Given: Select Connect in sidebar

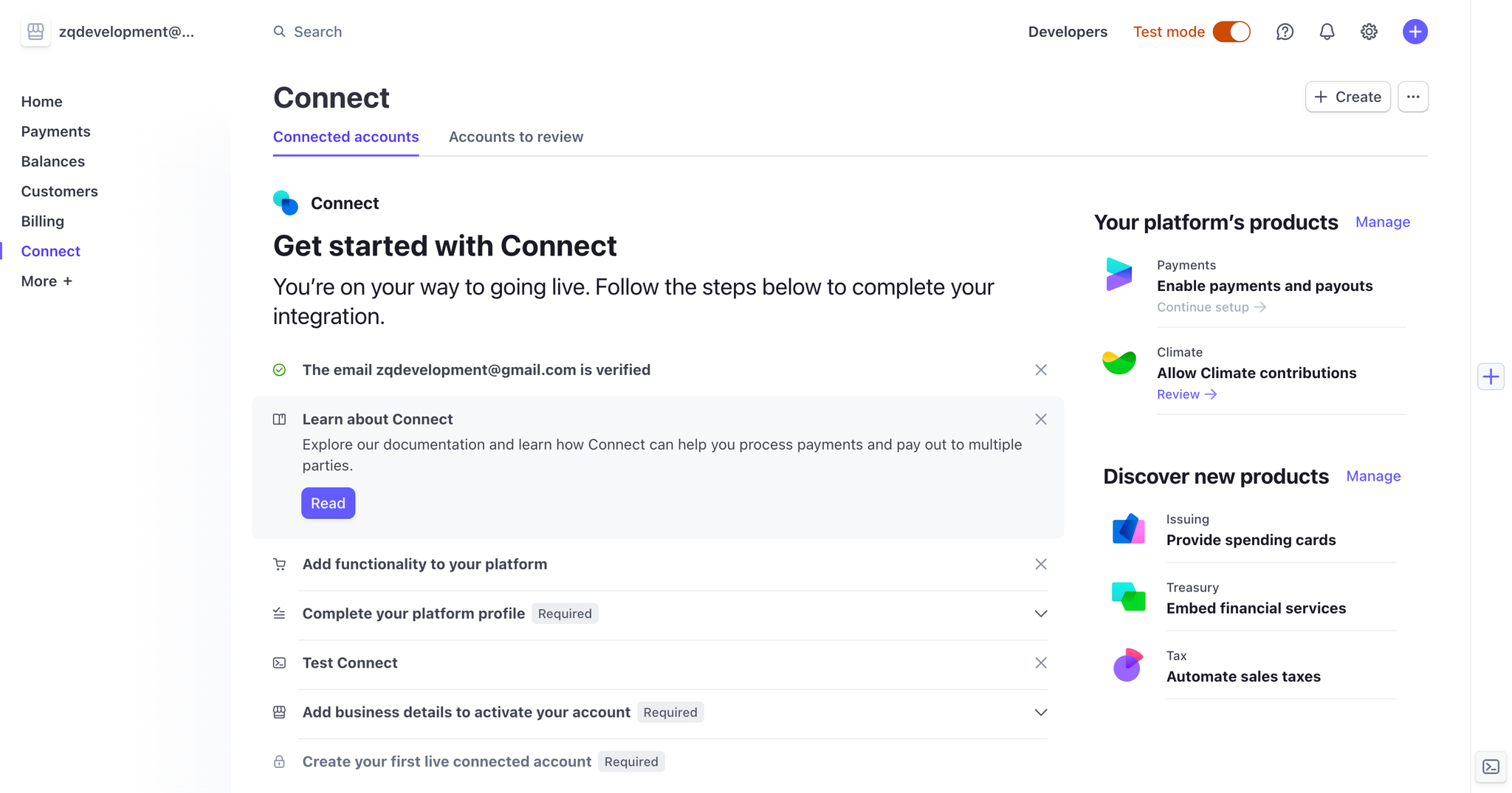Looking at the screenshot, I should tap(50, 251).
